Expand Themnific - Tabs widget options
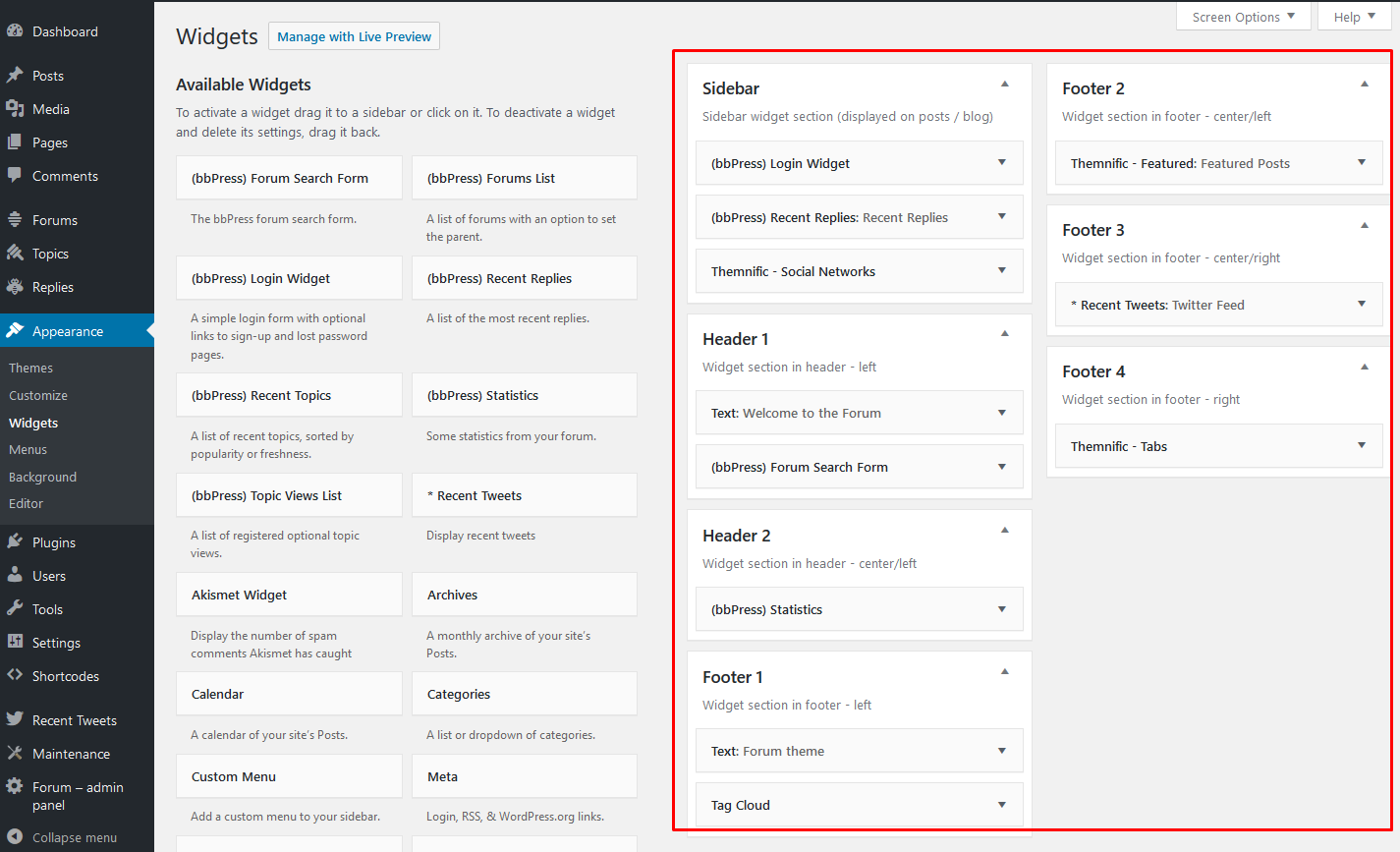This screenshot has width=1400, height=852. click(x=1361, y=446)
